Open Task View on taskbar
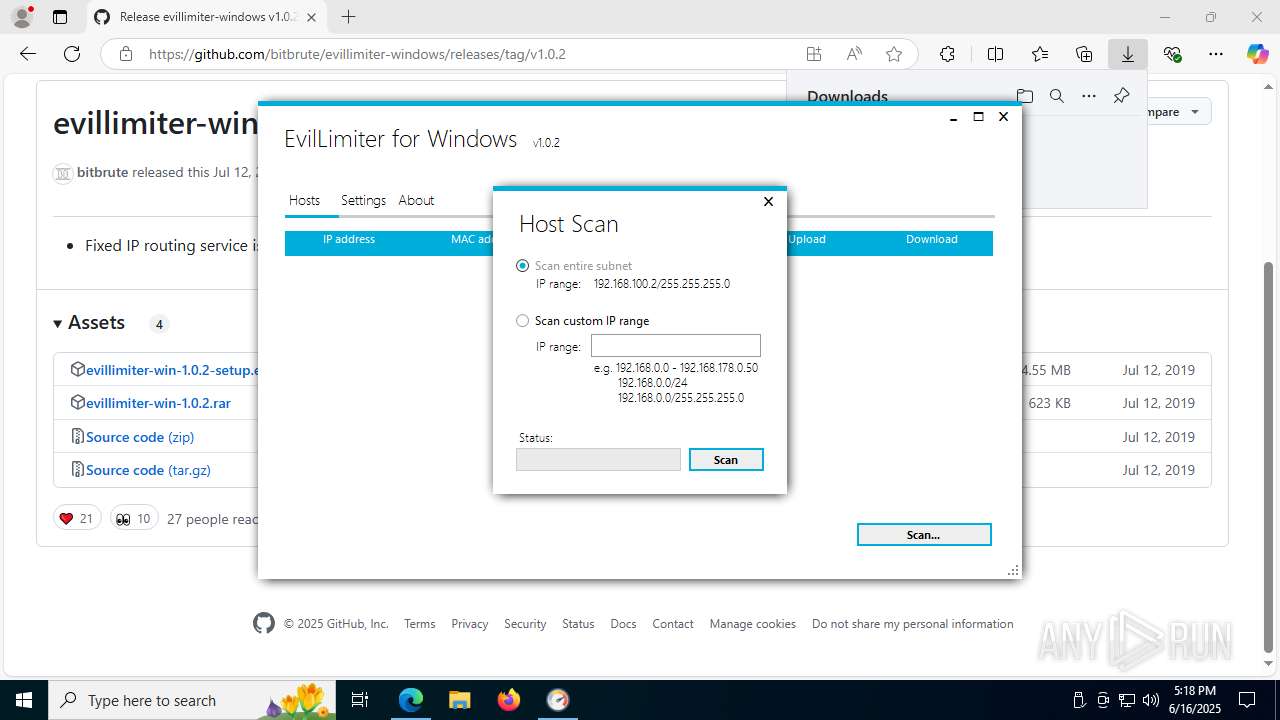The height and width of the screenshot is (720, 1280). tap(361, 700)
